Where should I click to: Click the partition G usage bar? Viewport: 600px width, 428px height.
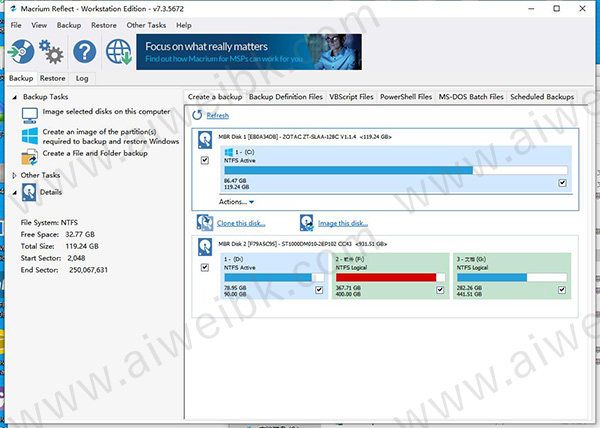(512, 277)
